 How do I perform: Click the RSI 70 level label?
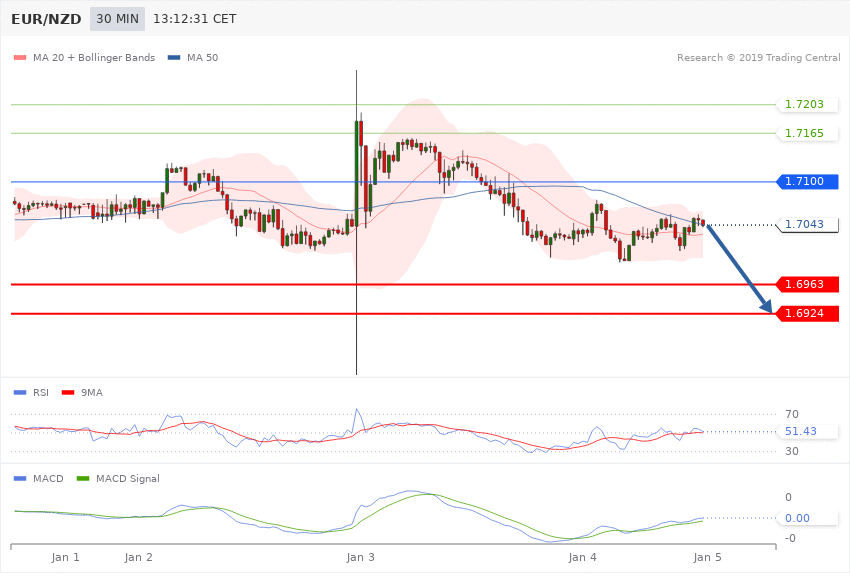(791, 414)
